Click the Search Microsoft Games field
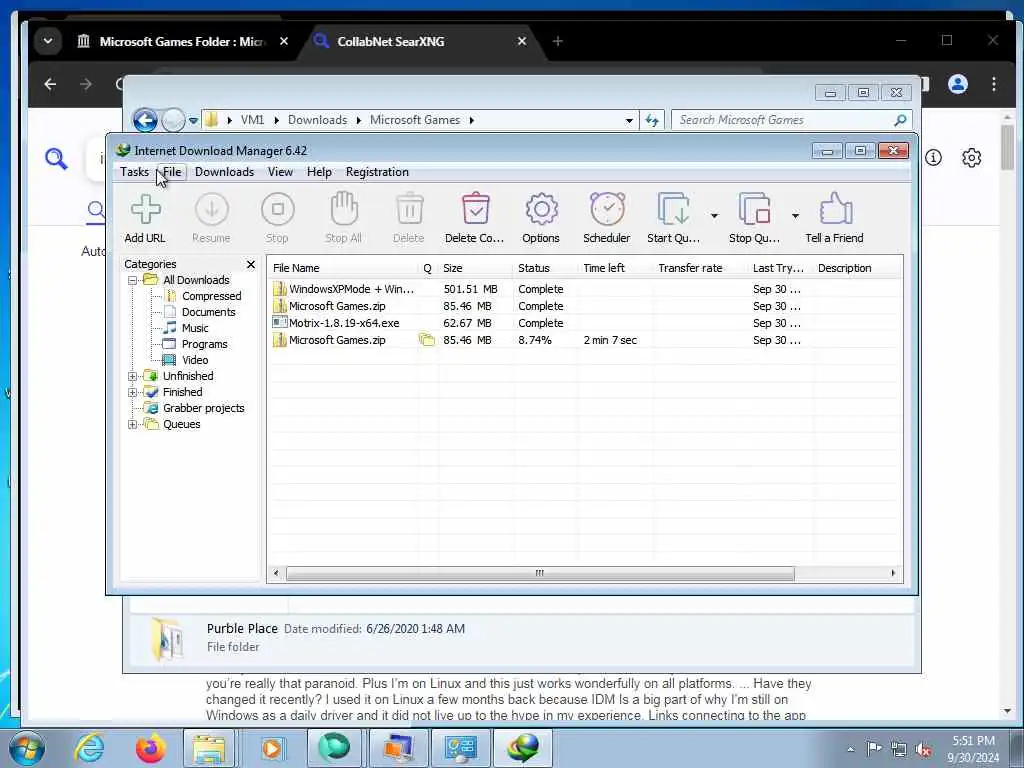The height and width of the screenshot is (768, 1024). click(x=791, y=120)
